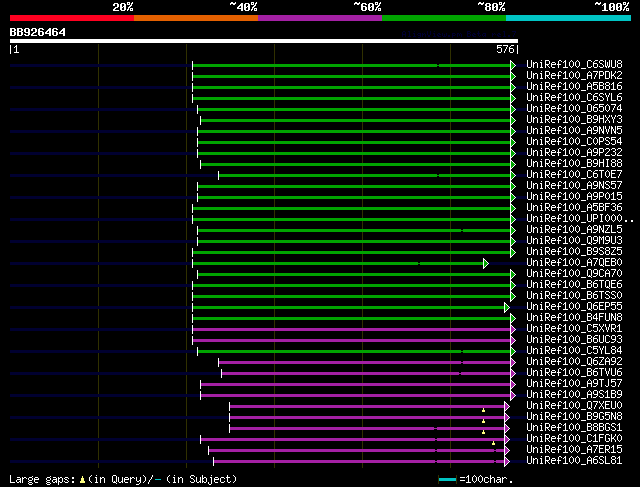Click the query name BB926464

(x=38, y=32)
